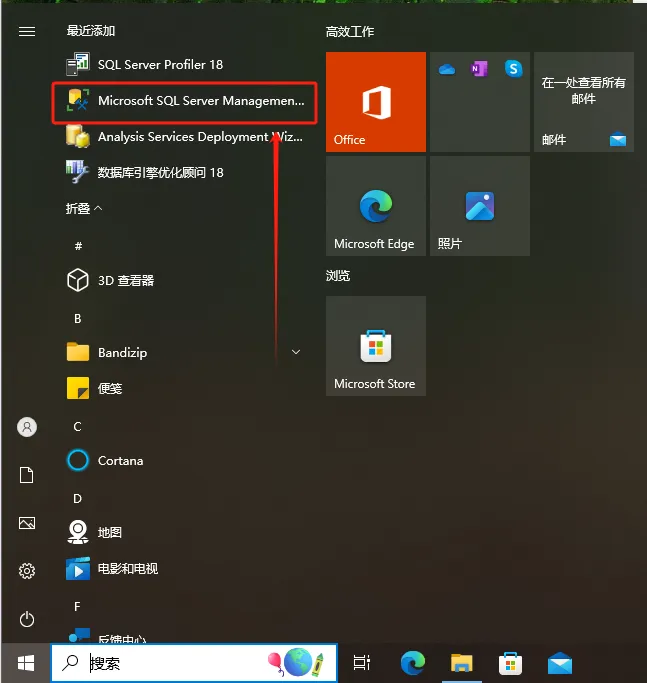647x683 pixels.
Task: Open the 邮件 mail tile
Action: (x=584, y=102)
